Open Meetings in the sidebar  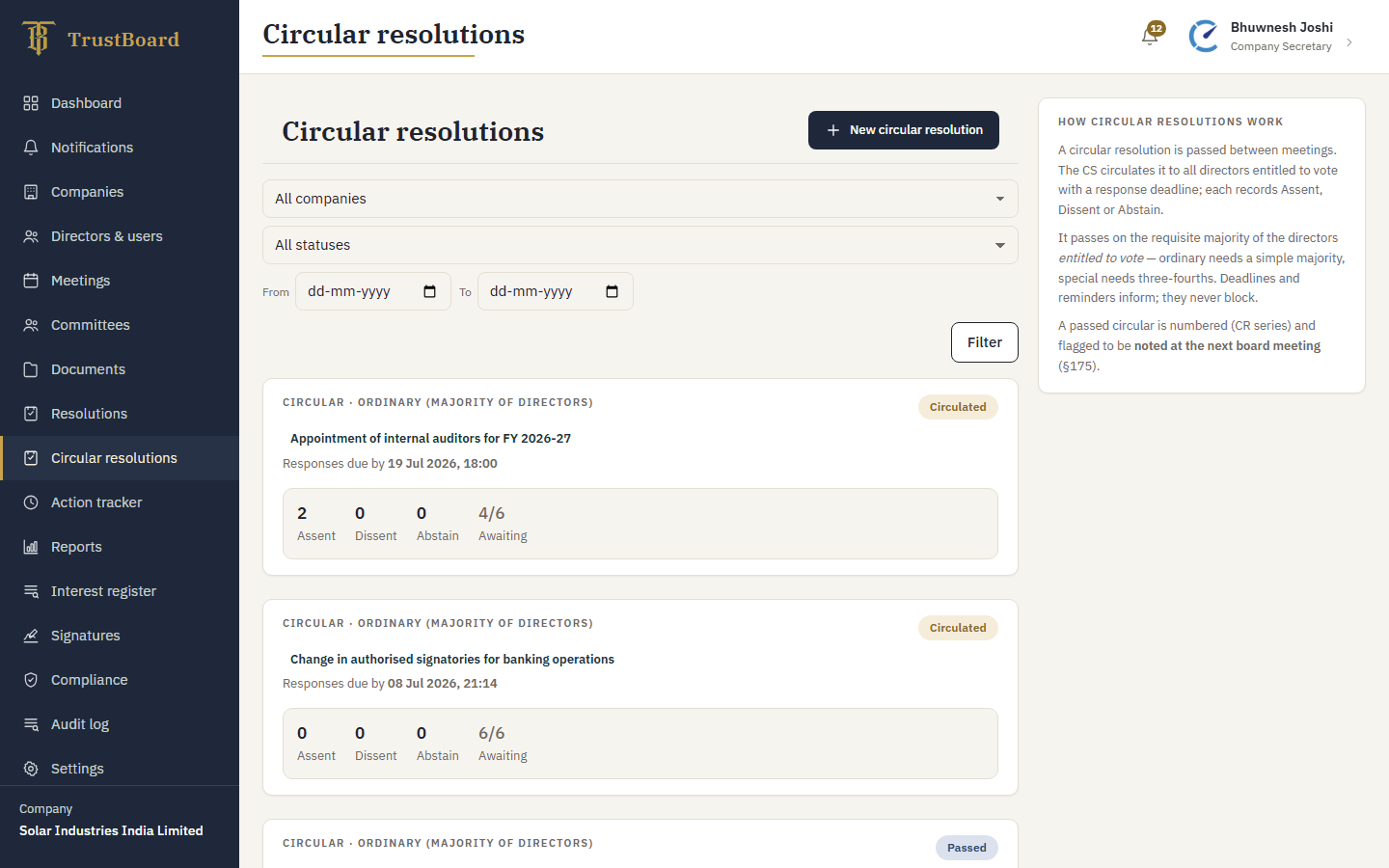(120, 281)
